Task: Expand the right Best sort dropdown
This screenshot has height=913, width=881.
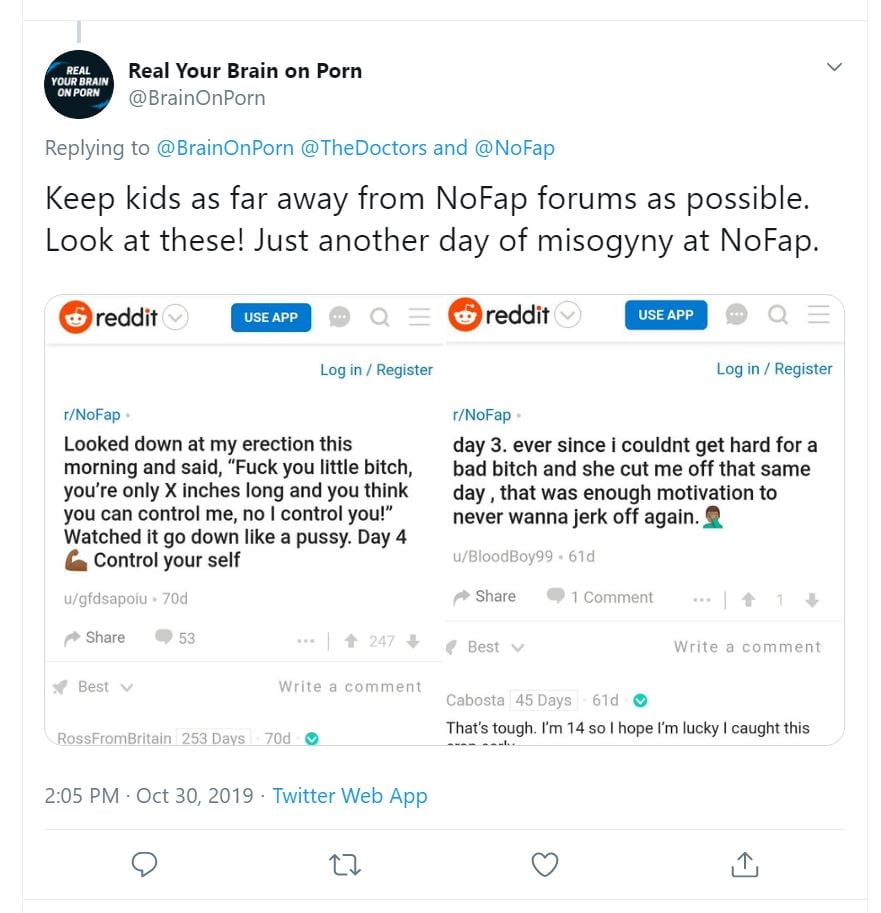Action: [x=517, y=648]
